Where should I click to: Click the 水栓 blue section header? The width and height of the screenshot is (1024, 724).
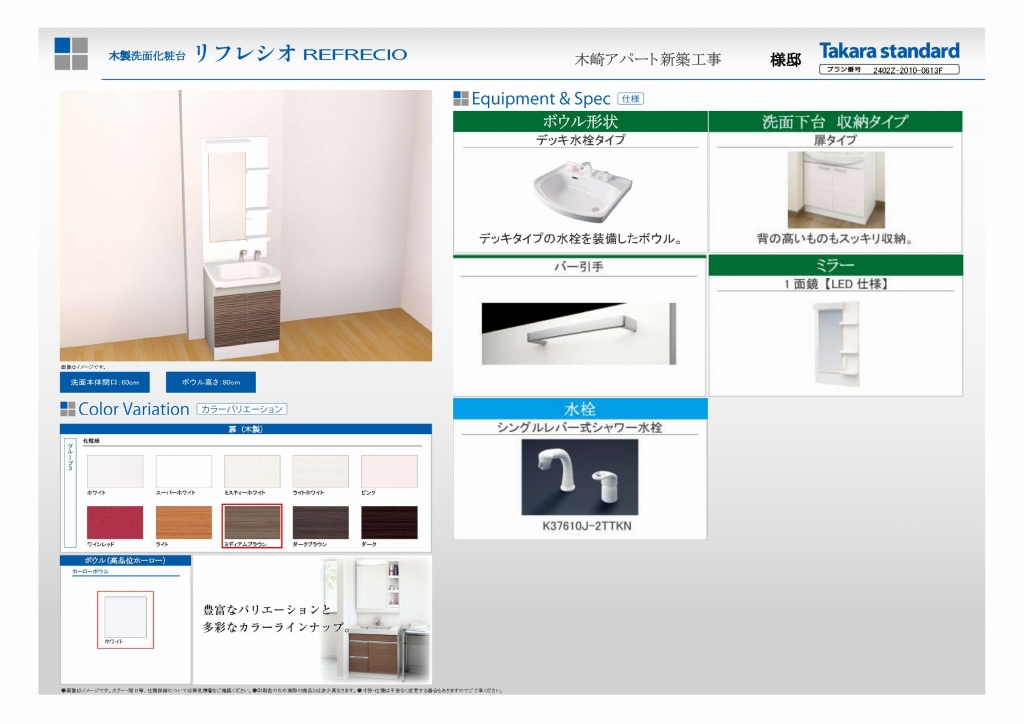coord(580,408)
